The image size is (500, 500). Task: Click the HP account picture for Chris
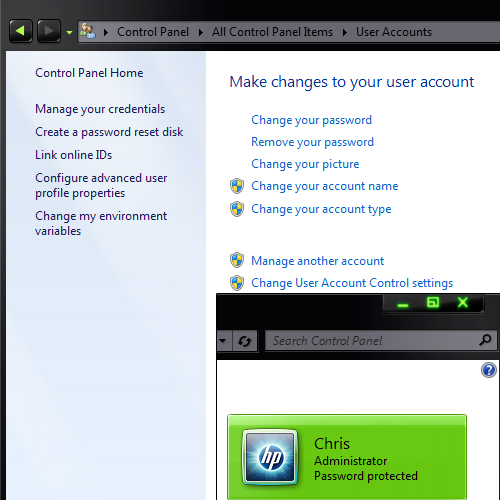[x=270, y=457]
